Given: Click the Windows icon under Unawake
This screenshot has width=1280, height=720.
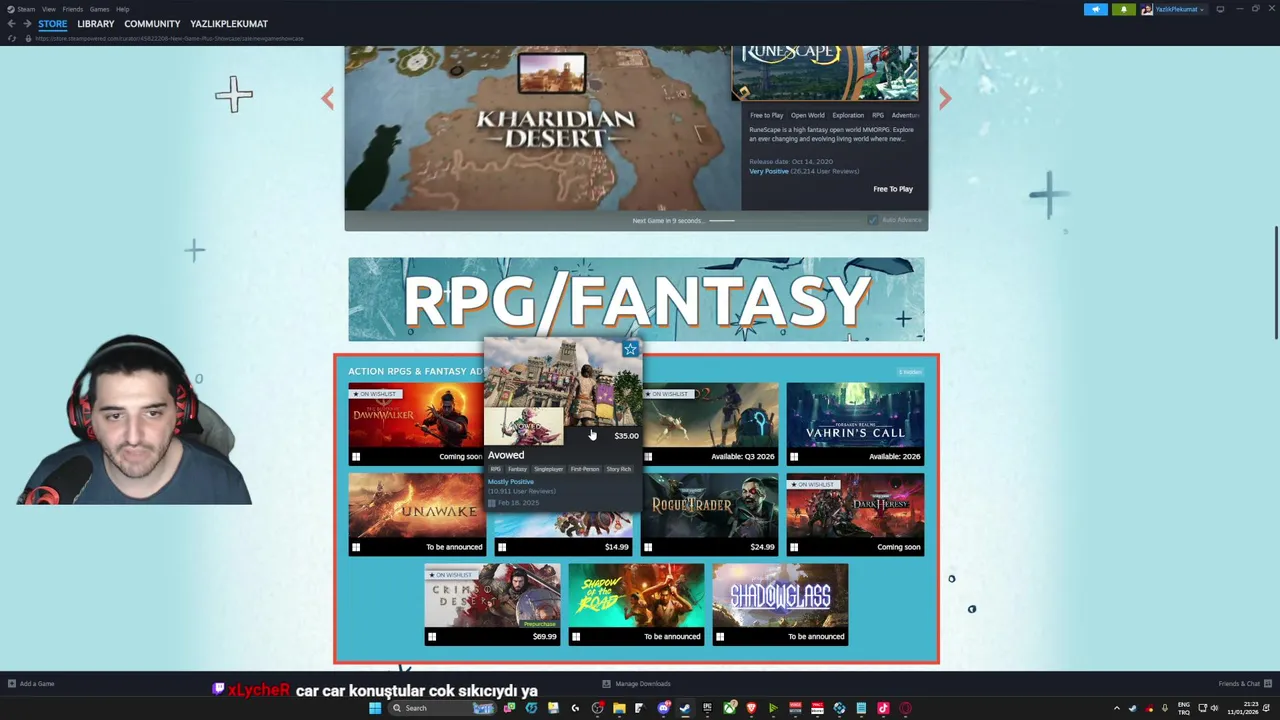Looking at the screenshot, I should pyautogui.click(x=356, y=547).
